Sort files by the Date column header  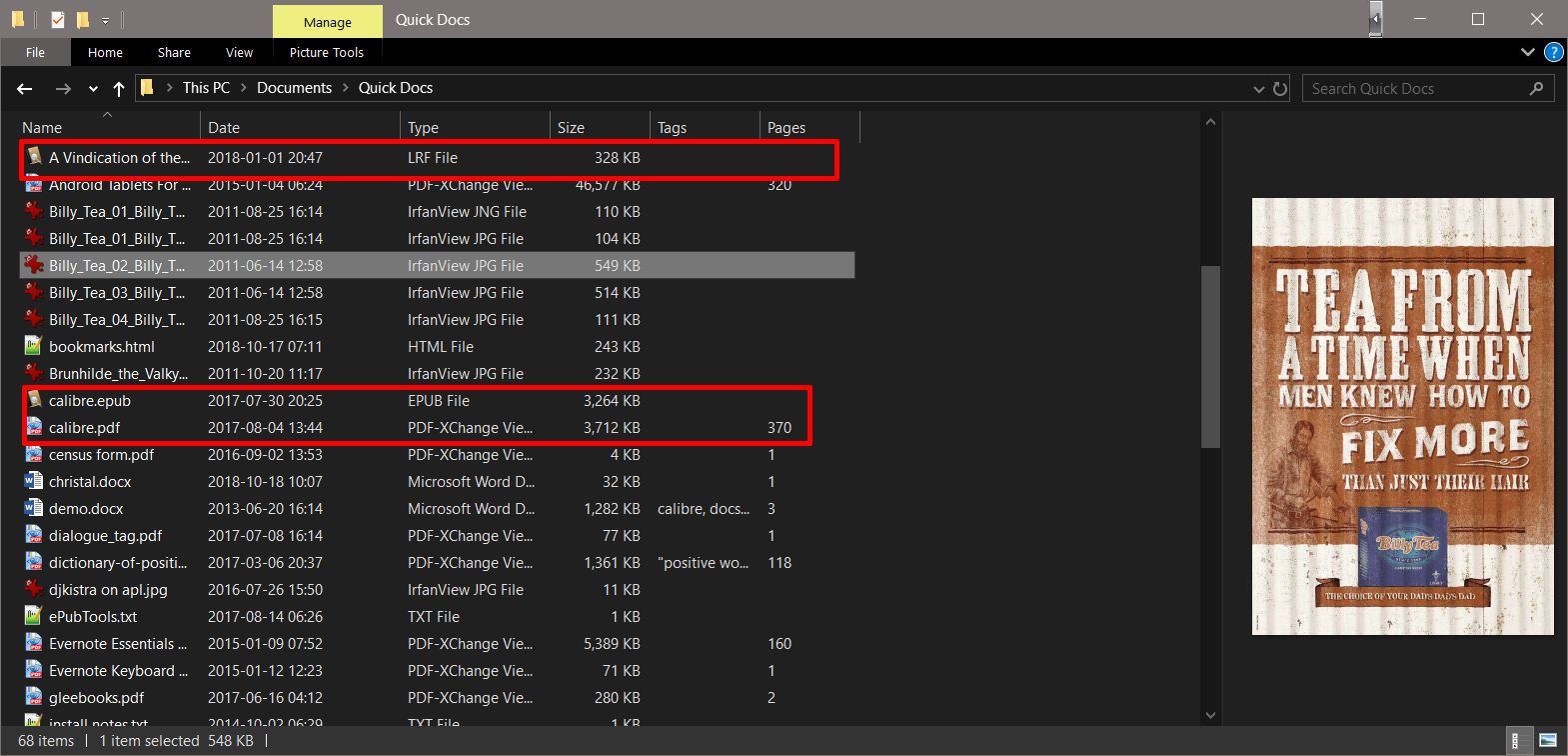(x=300, y=127)
